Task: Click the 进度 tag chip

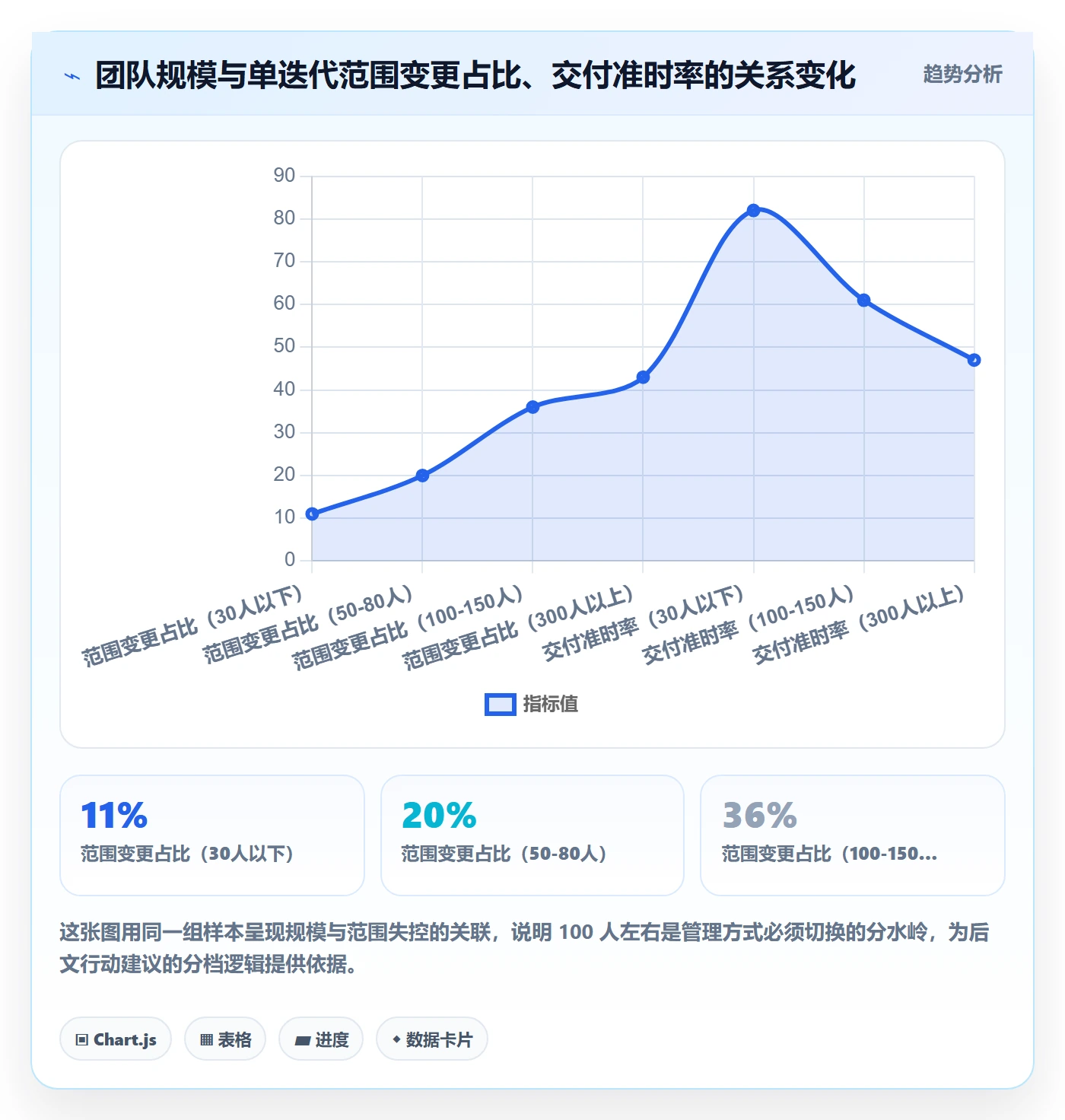Action: 321,1039
